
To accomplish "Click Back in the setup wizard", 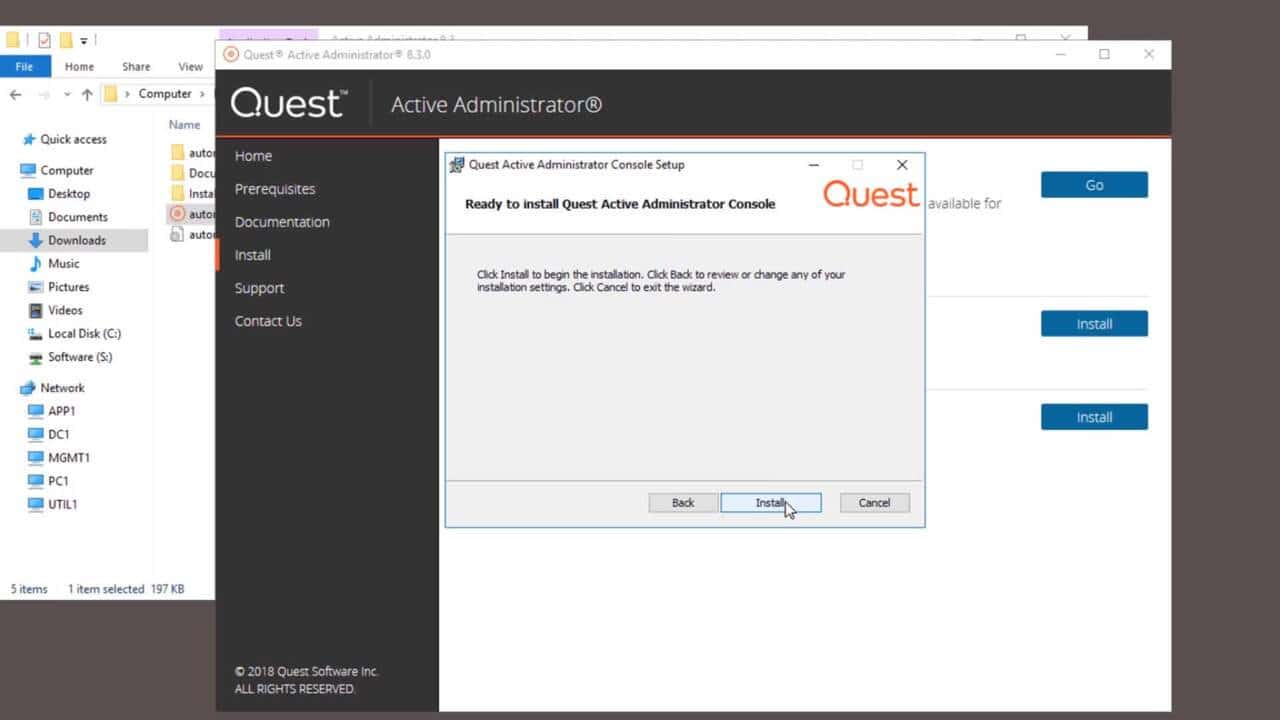I will [x=683, y=503].
